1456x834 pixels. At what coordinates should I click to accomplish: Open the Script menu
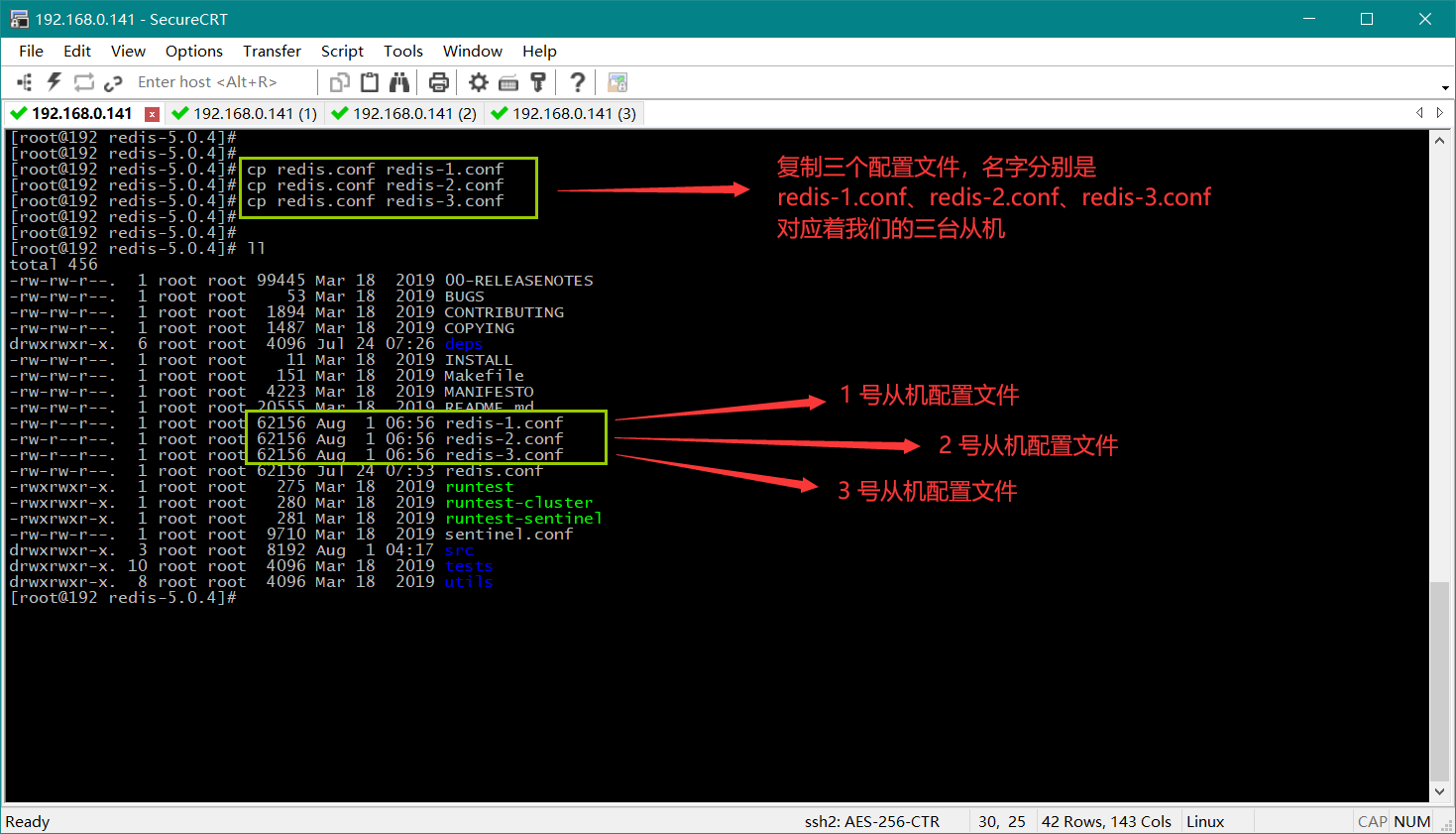pos(342,51)
